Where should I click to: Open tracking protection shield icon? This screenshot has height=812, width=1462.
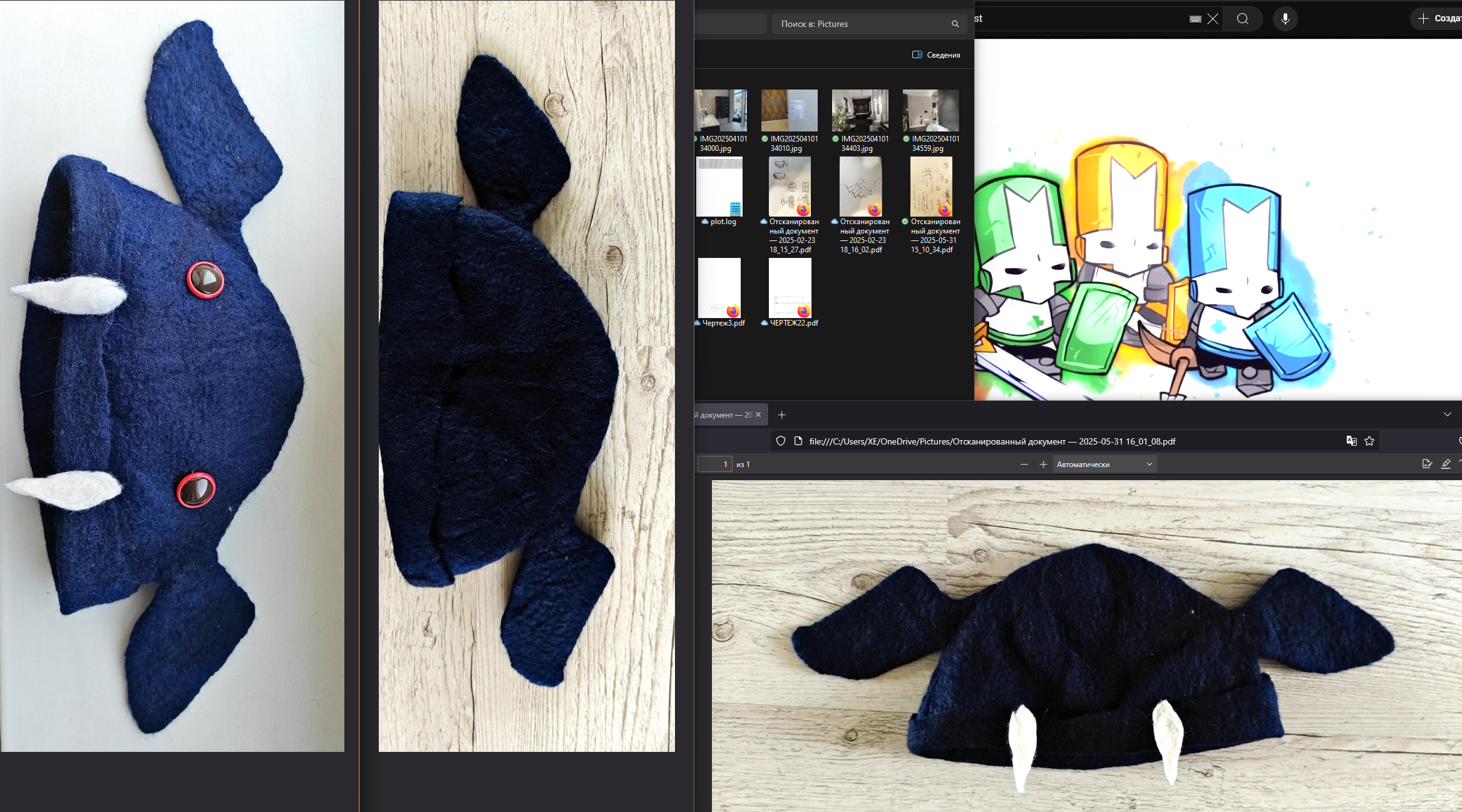(x=781, y=441)
